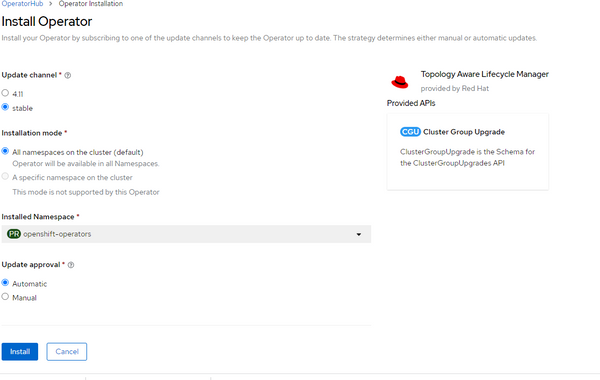The image size is (600, 380).
Task: Select the stable update channel
Action: (5, 107)
